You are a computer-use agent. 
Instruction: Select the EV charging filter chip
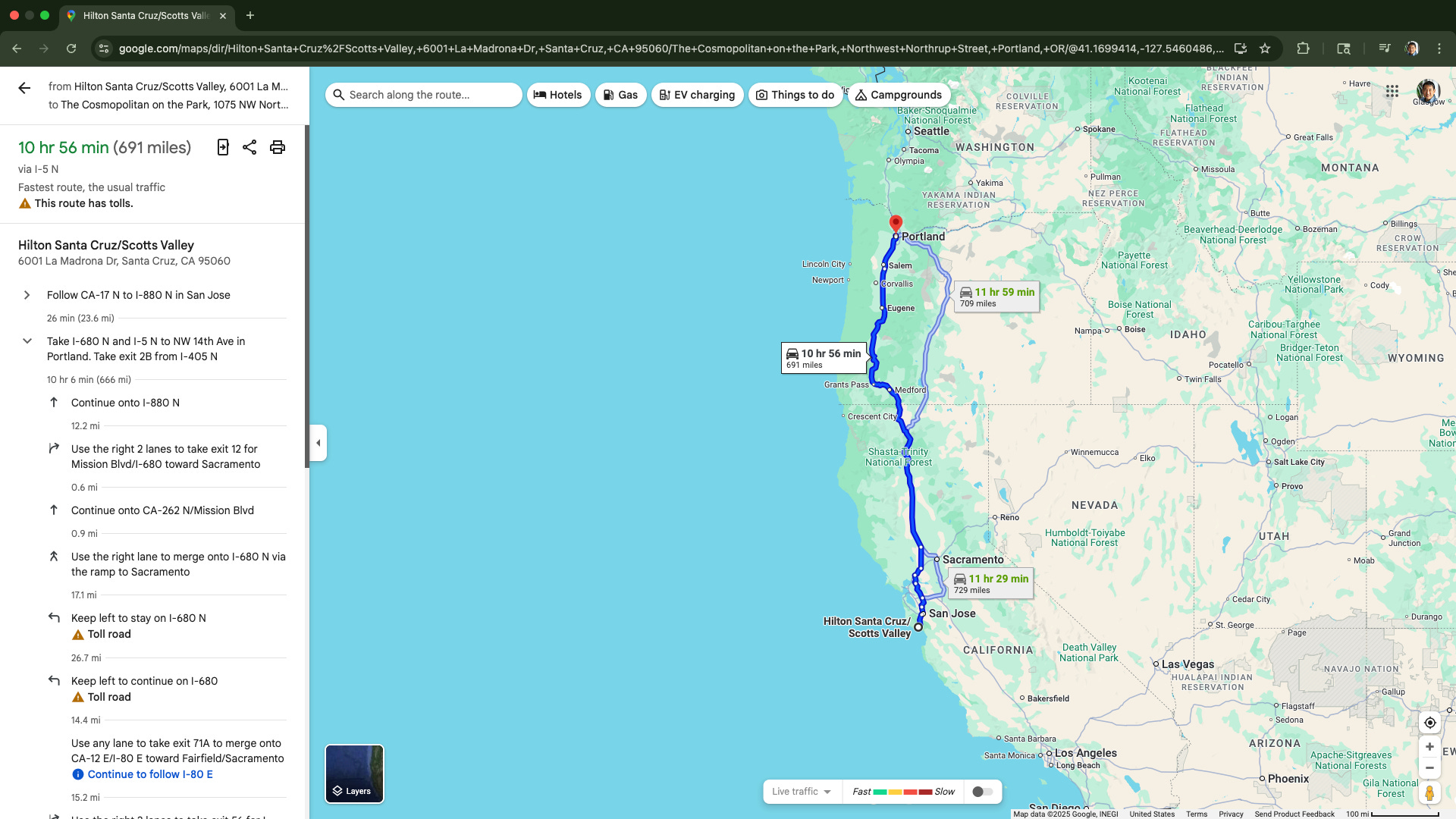click(x=697, y=95)
